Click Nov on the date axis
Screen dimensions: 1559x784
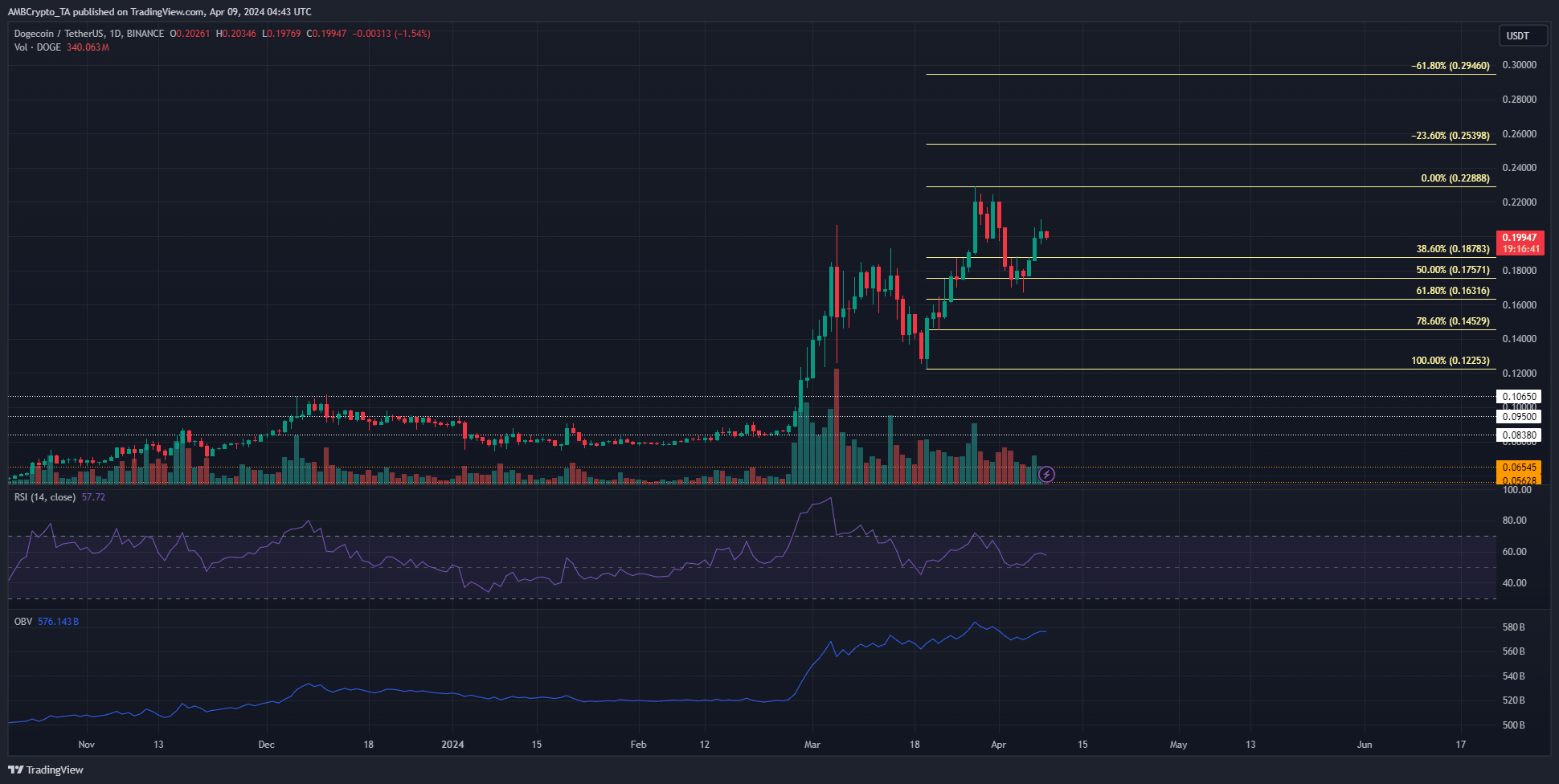(x=87, y=745)
